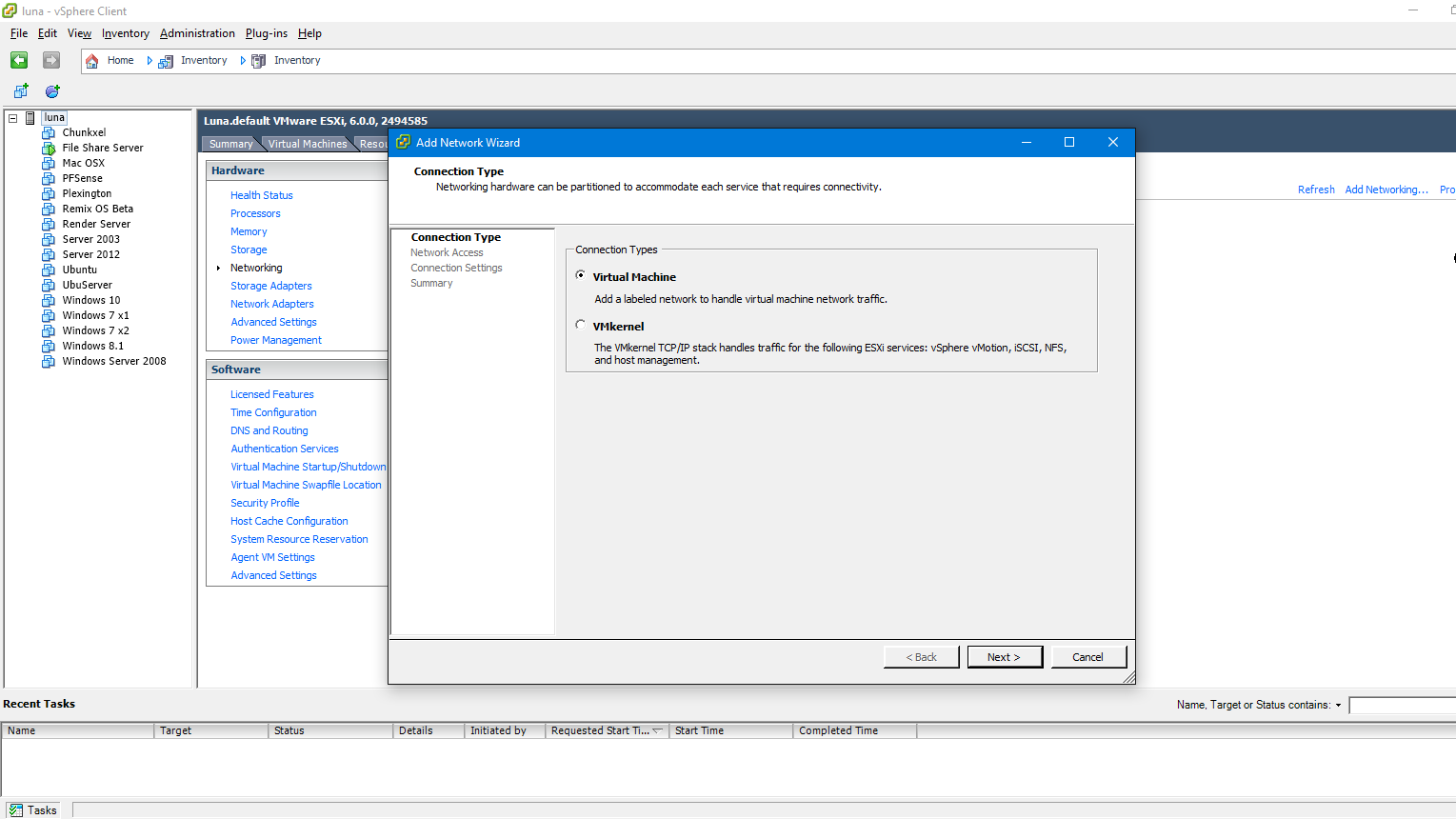
Task: Select the Ubuntu VM icon
Action: 49,270
